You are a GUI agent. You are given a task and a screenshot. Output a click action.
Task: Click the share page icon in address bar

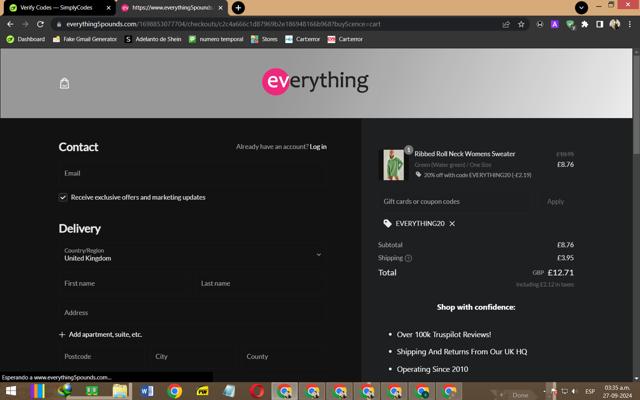pyautogui.click(x=506, y=24)
